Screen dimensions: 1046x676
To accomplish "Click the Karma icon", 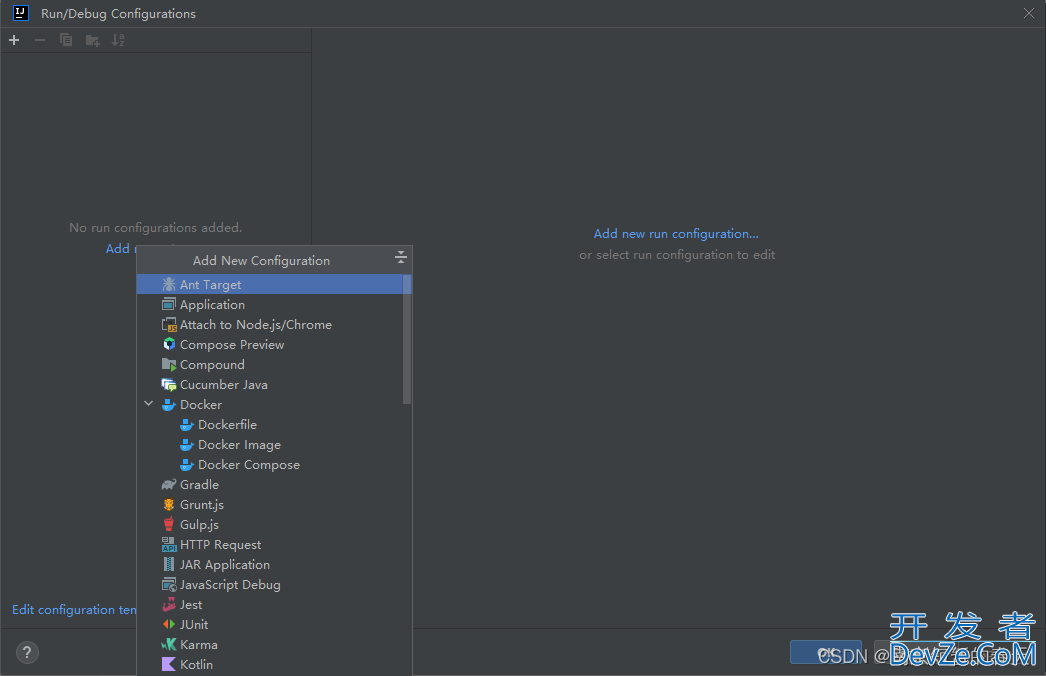I will pyautogui.click(x=169, y=645).
